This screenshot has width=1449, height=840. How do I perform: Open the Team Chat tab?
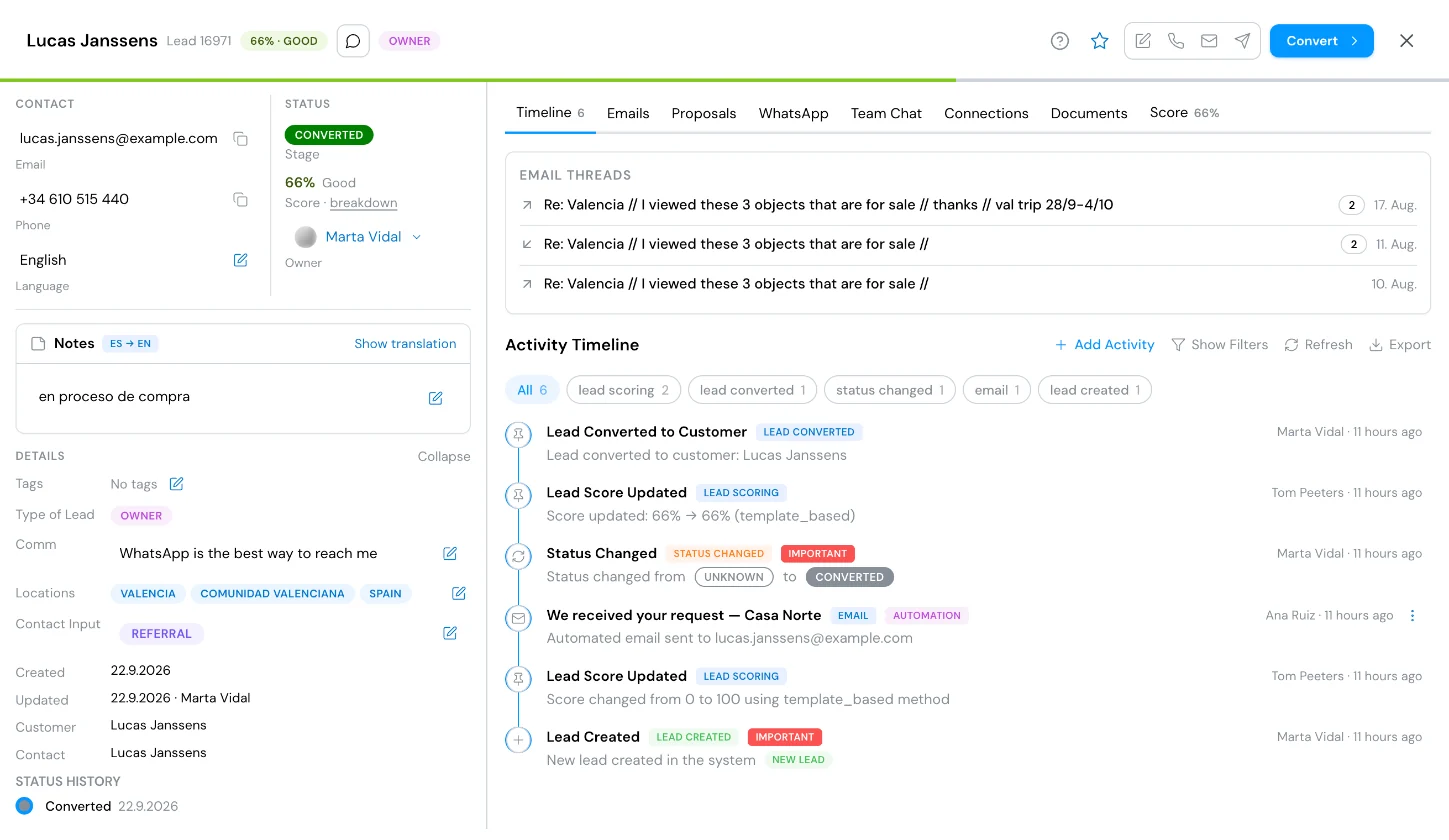click(x=886, y=114)
